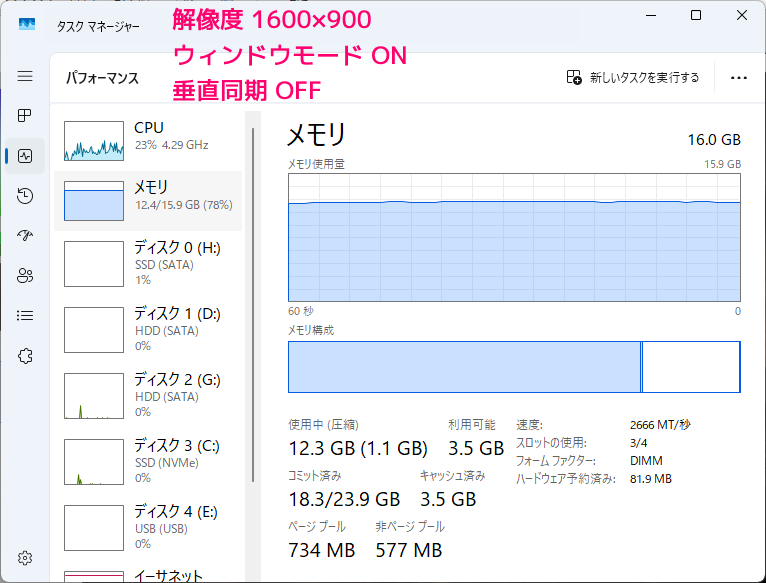This screenshot has width=766, height=583.
Task: Open the Details page list icon
Action: pyautogui.click(x=25, y=316)
